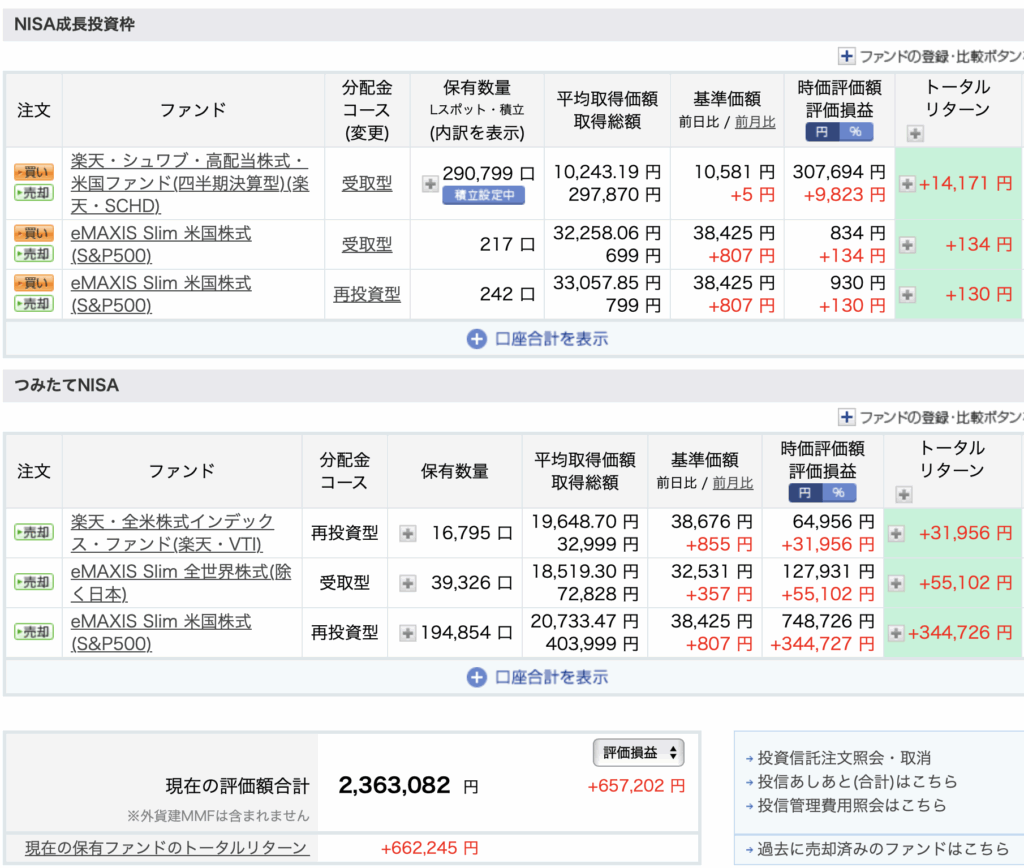Click the 買い icon for 楽天・SCHD fund
This screenshot has height=868, width=1024.
tap(33, 171)
